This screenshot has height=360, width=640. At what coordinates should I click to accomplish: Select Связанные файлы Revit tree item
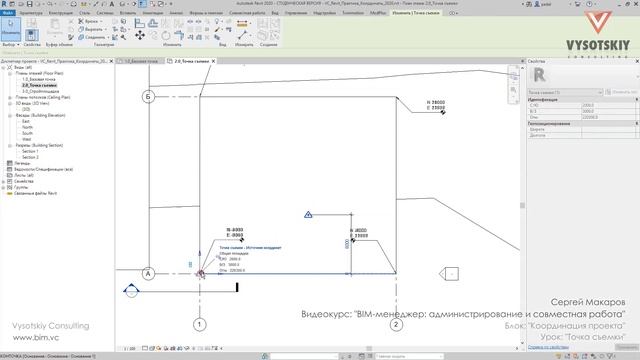click(35, 193)
